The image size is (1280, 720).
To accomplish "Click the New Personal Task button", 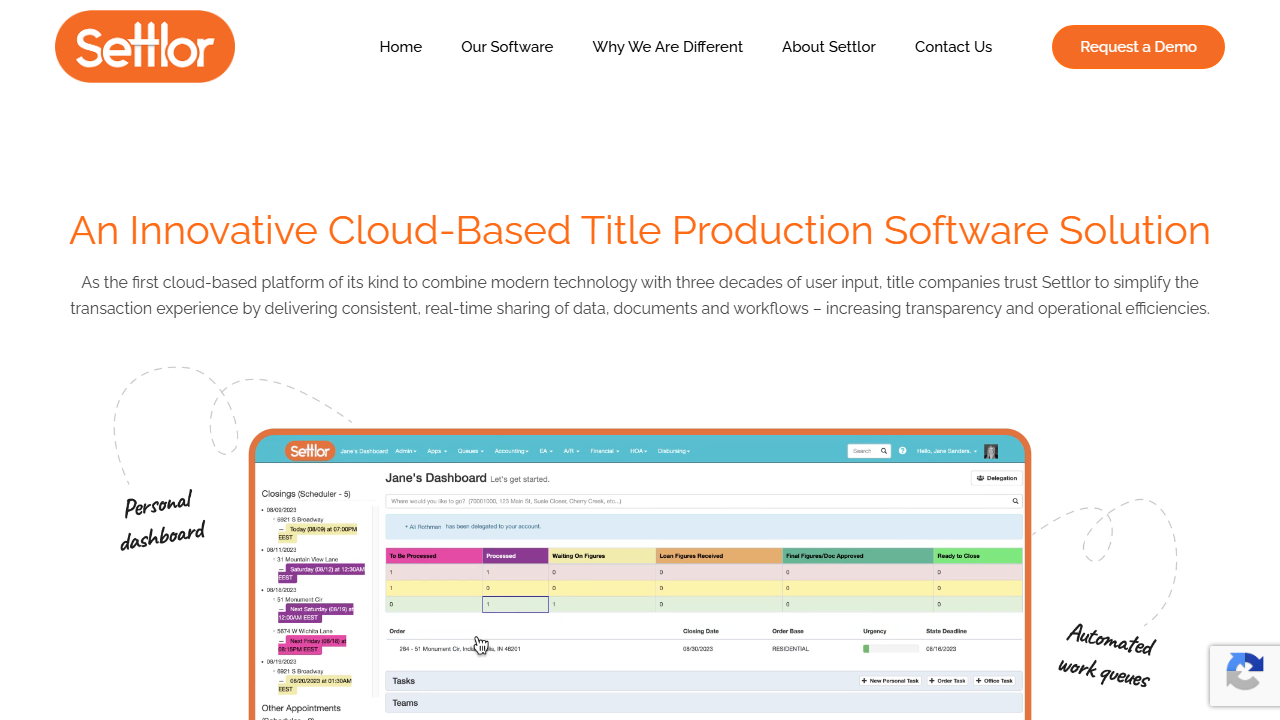I will pos(891,681).
